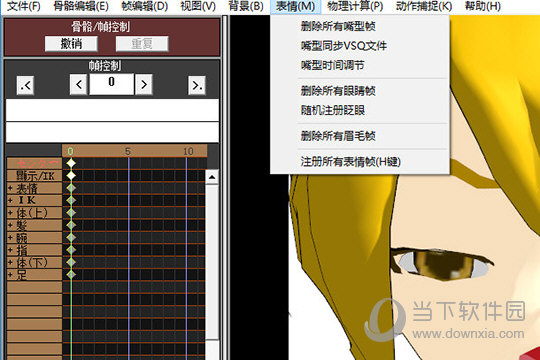Click the timeline scrollbar up arrow

(212, 177)
